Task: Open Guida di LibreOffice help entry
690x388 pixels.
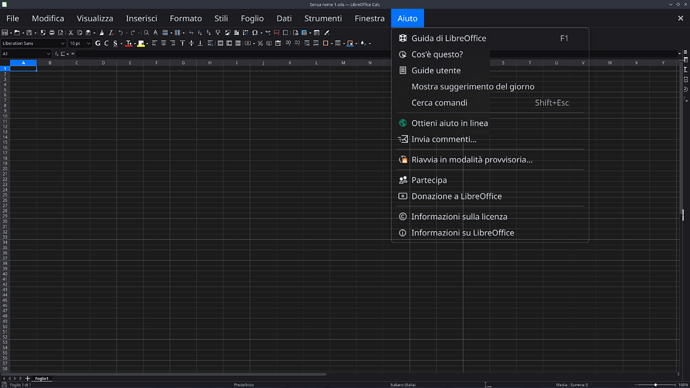Action: click(489, 38)
